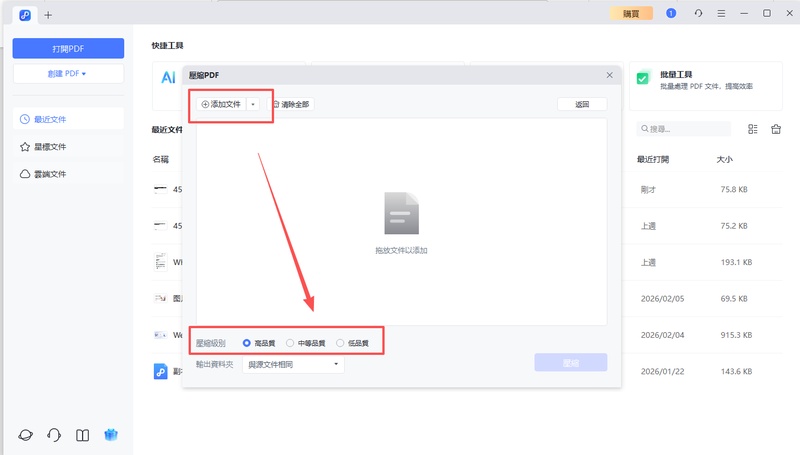Click the 2026/01/22 date cell
This screenshot has height=455, width=800.
tap(662, 371)
